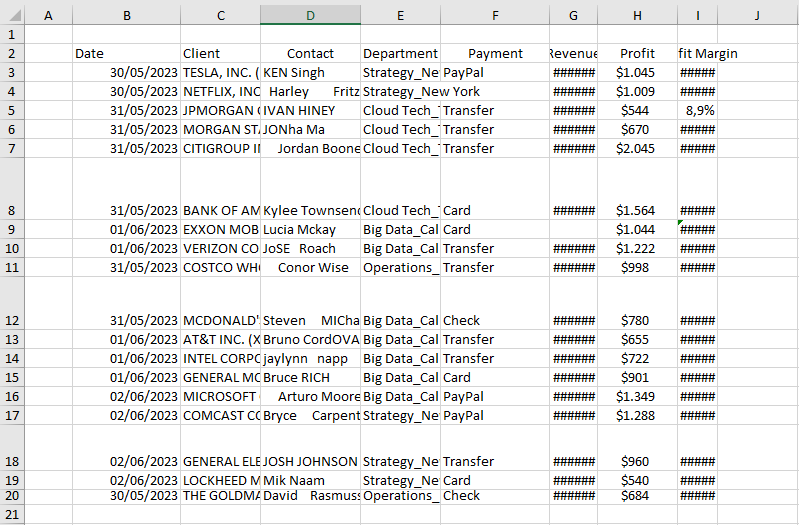Select the Bruno CordOVA contact cell
Screen dimensions: 799x525
pyautogui.click(x=310, y=339)
